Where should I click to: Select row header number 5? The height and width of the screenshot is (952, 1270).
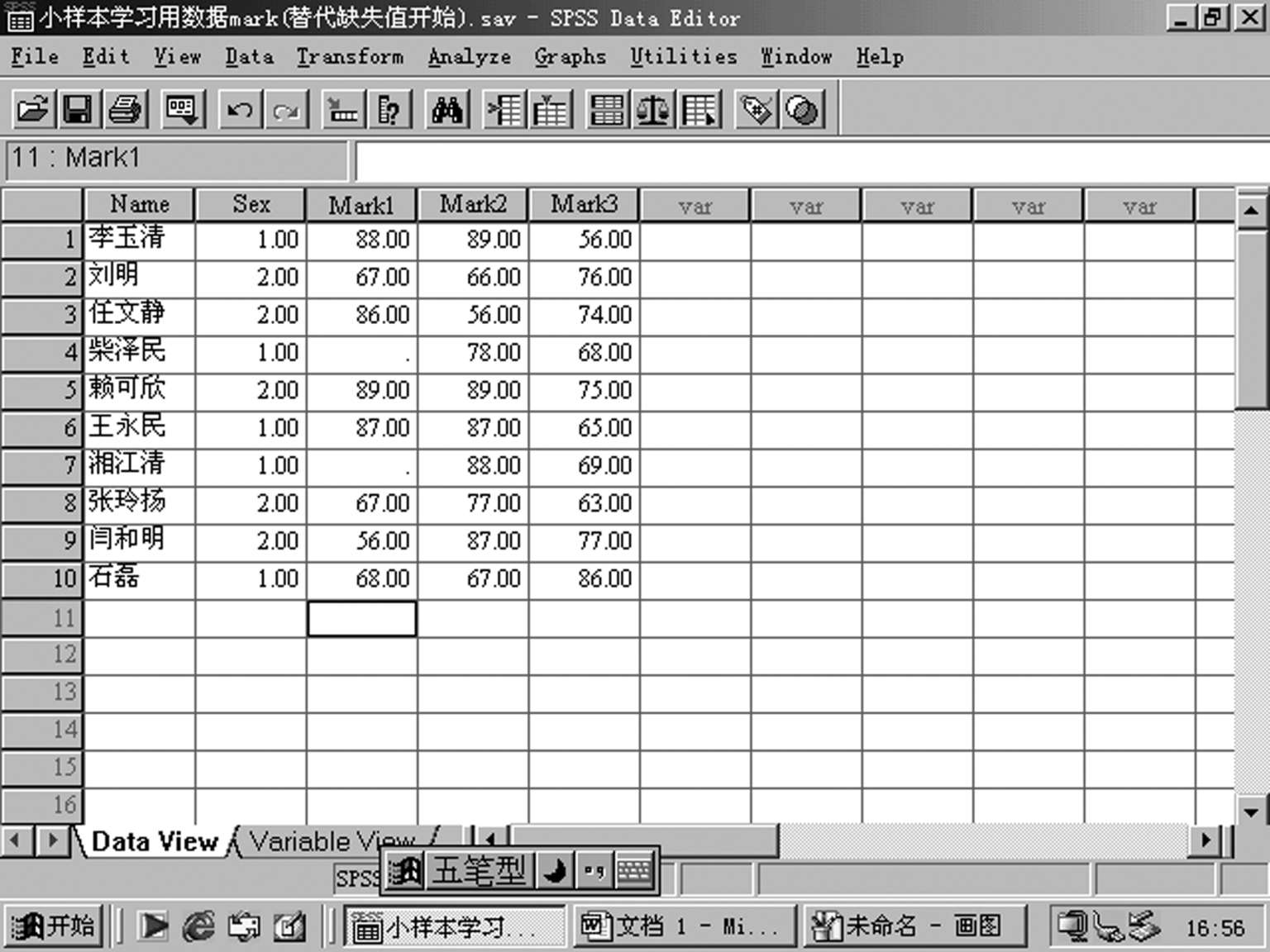(41, 389)
